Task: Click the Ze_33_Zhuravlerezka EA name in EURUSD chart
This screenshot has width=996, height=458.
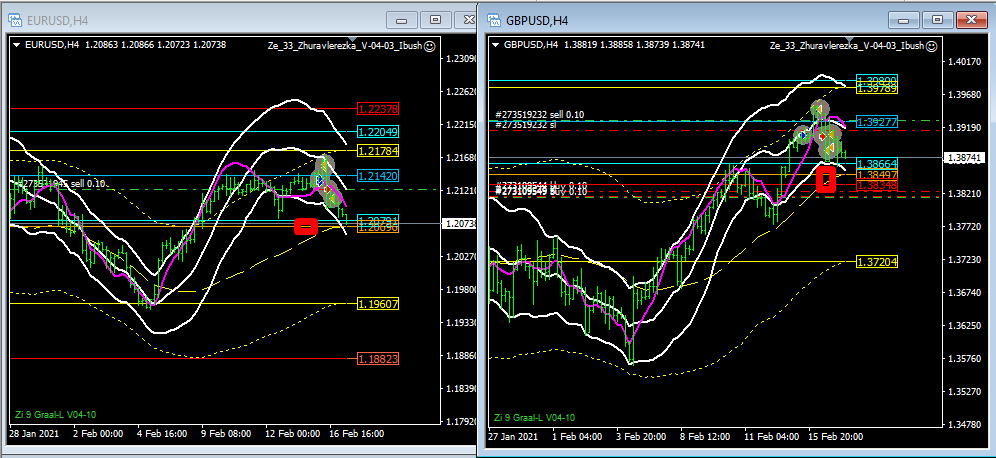Action: 344,46
